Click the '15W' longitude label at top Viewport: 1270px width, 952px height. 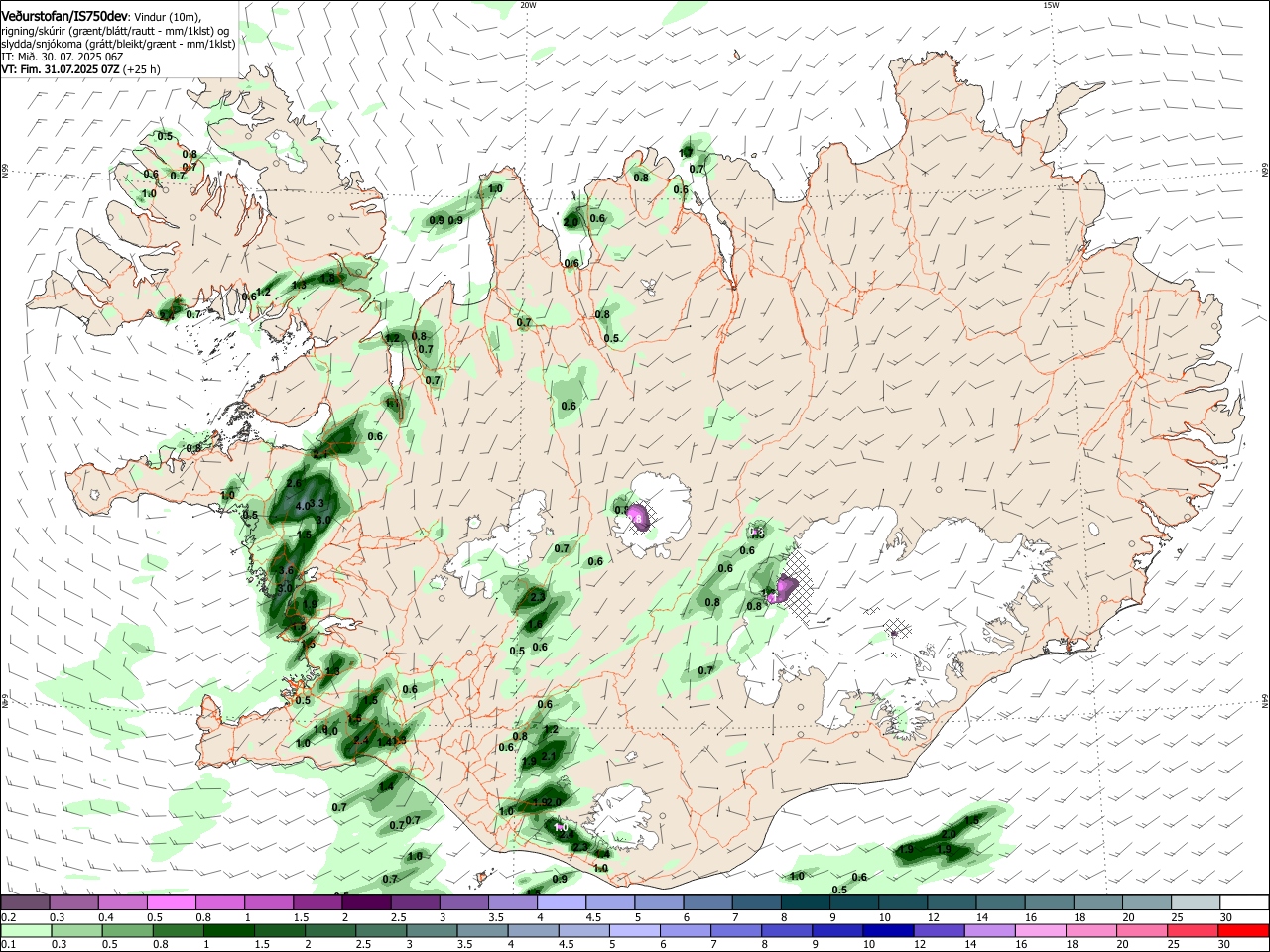point(1051,5)
